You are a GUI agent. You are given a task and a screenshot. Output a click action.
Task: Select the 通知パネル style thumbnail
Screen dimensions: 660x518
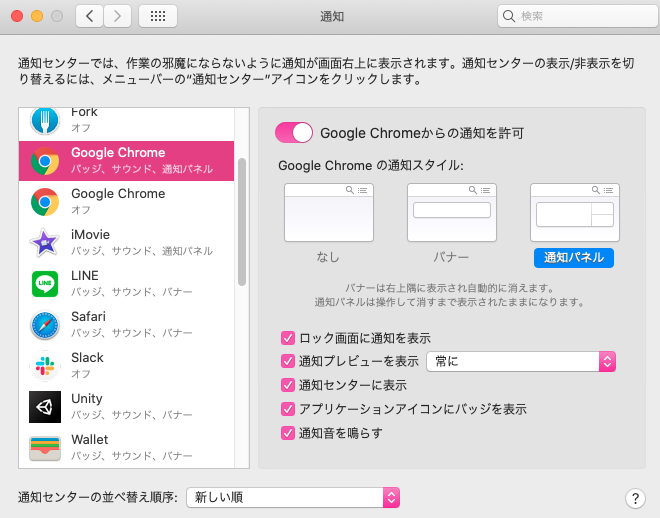click(575, 213)
